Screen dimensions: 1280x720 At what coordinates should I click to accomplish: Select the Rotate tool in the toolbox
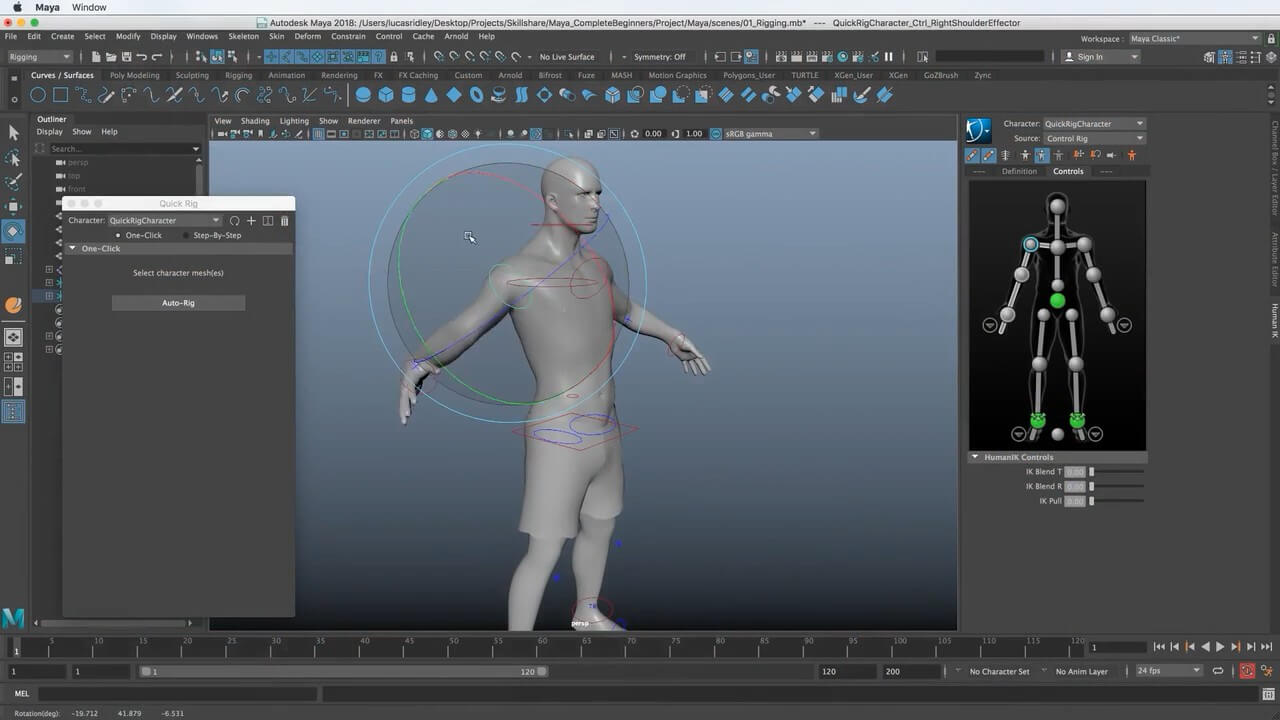[13, 231]
